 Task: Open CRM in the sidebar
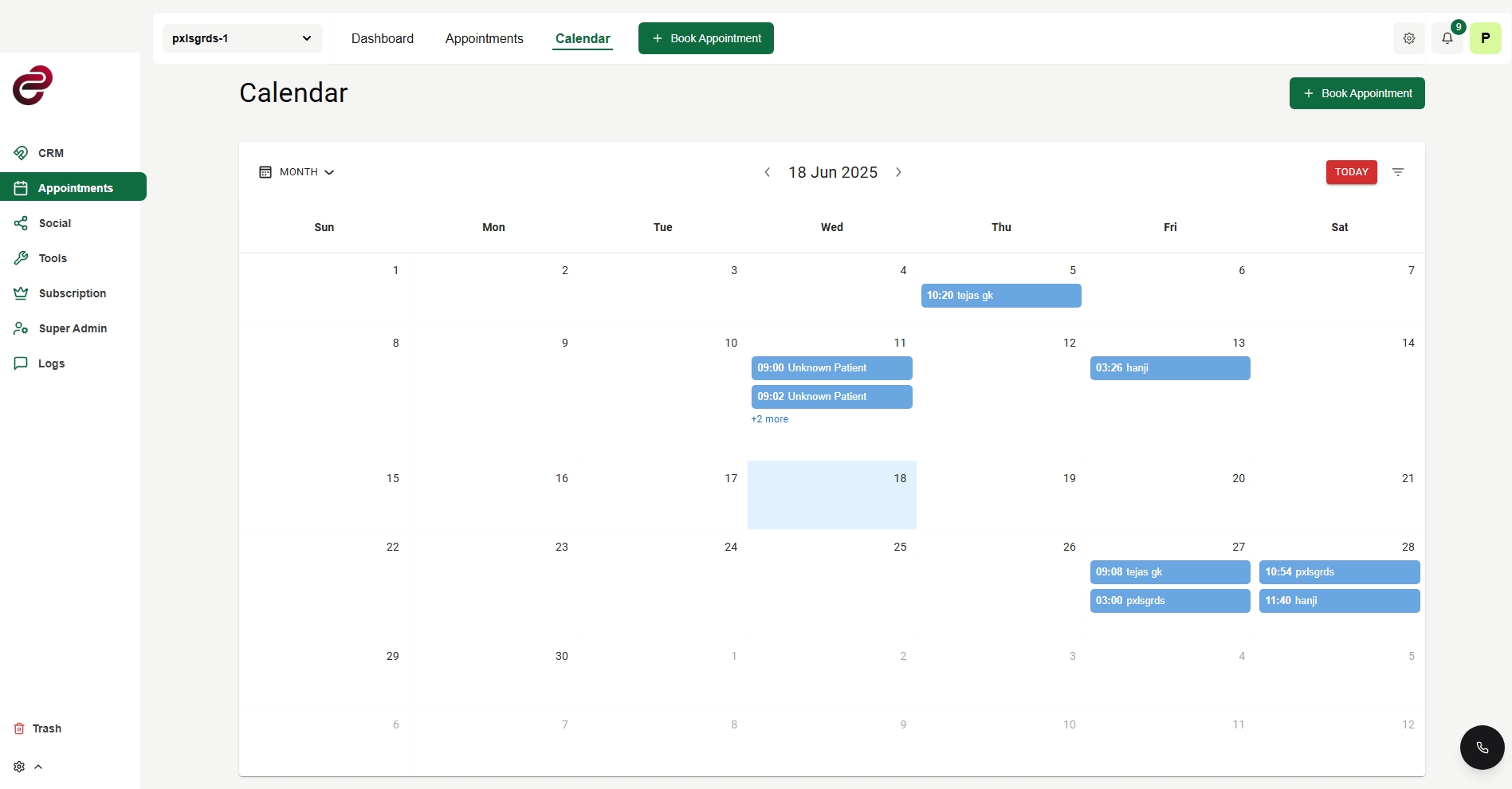pos(51,153)
